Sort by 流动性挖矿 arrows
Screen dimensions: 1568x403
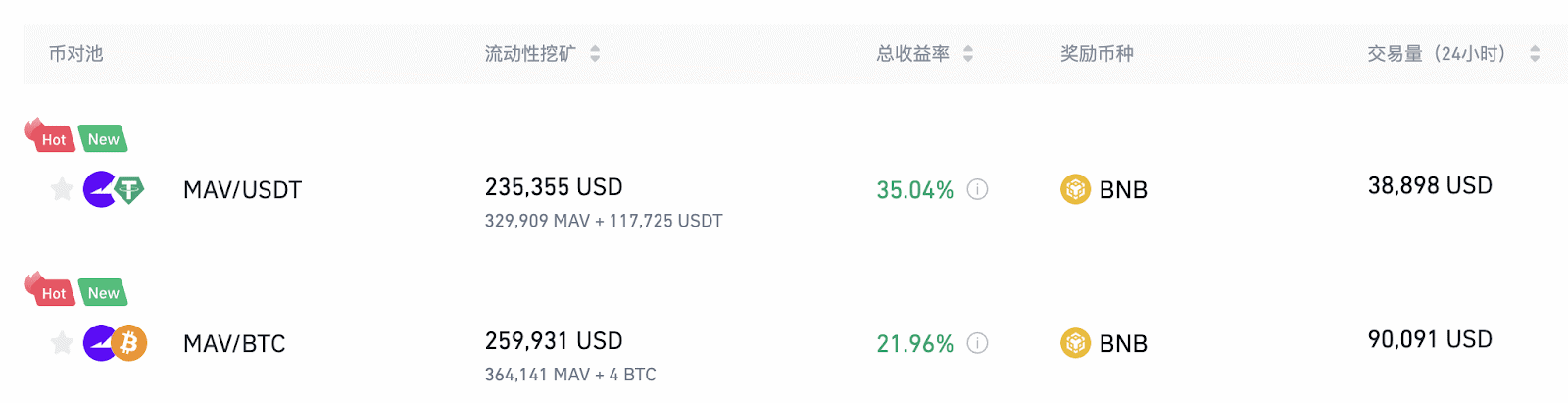click(595, 54)
